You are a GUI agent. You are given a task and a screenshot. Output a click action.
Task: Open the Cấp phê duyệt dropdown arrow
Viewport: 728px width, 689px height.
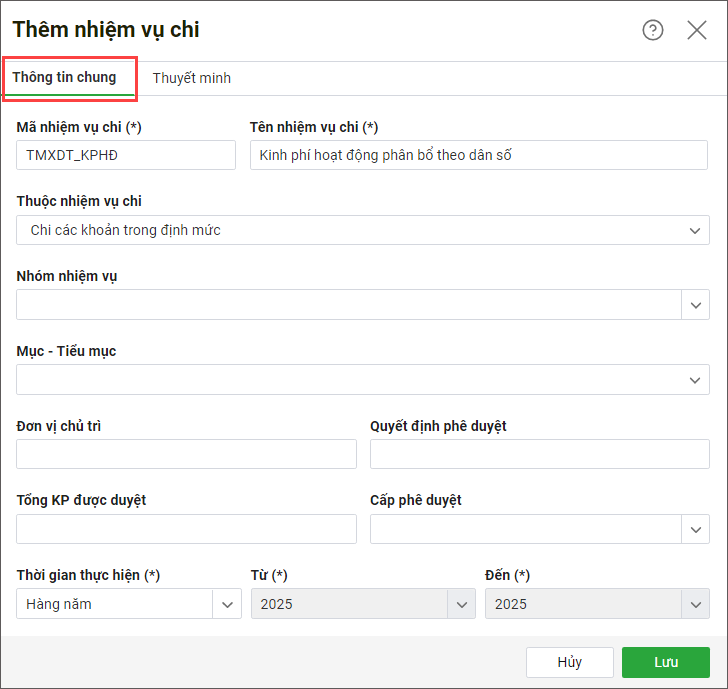696,529
